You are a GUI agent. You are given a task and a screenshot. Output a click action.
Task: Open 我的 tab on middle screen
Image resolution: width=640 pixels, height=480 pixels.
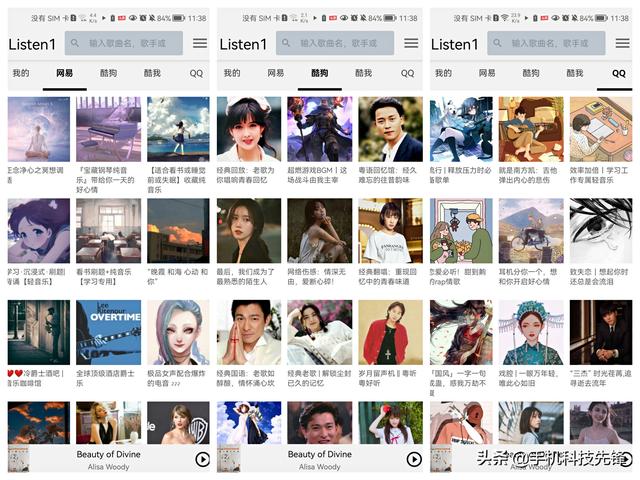232,73
